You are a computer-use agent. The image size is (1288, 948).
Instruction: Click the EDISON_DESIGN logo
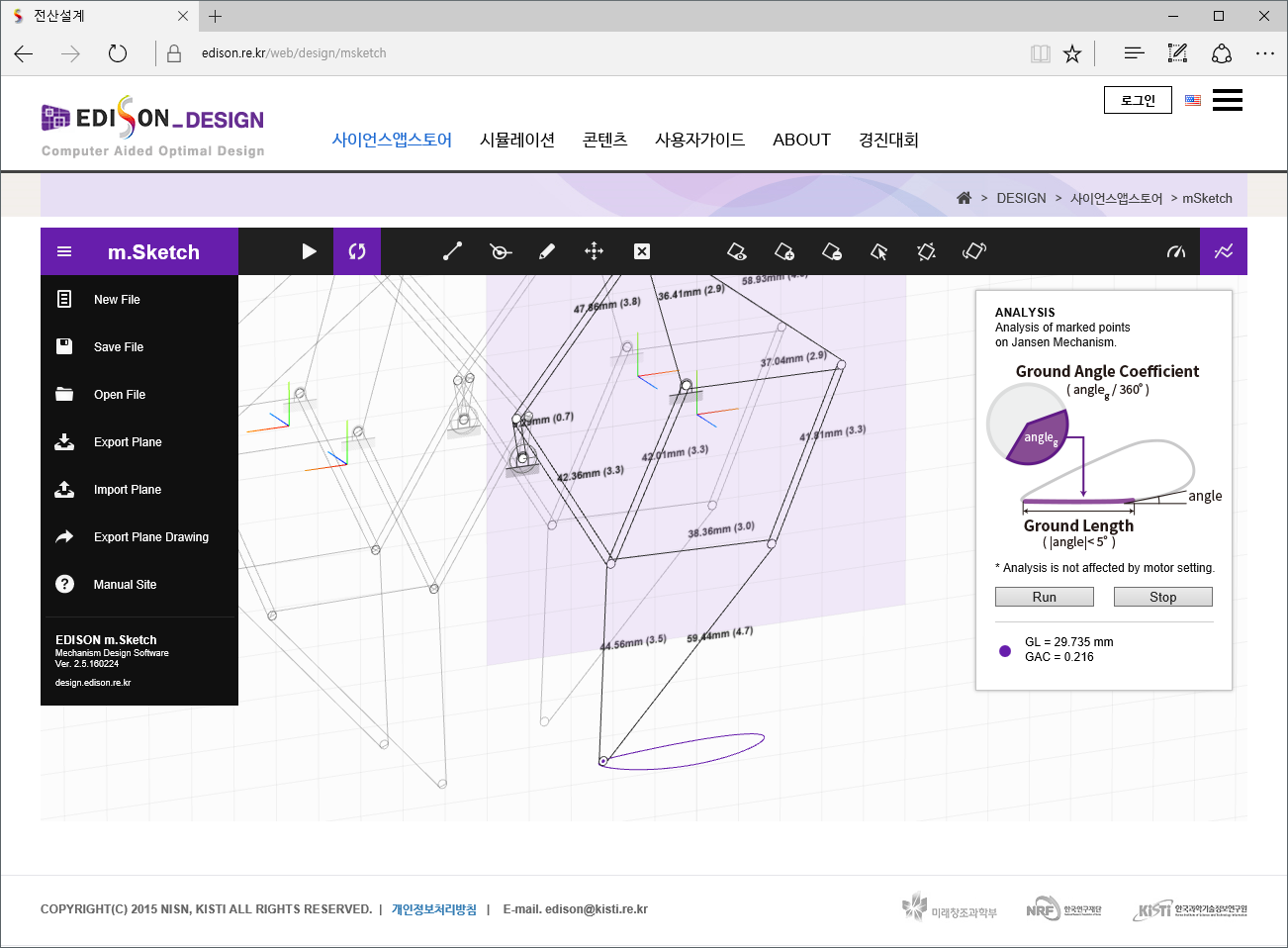tap(152, 127)
